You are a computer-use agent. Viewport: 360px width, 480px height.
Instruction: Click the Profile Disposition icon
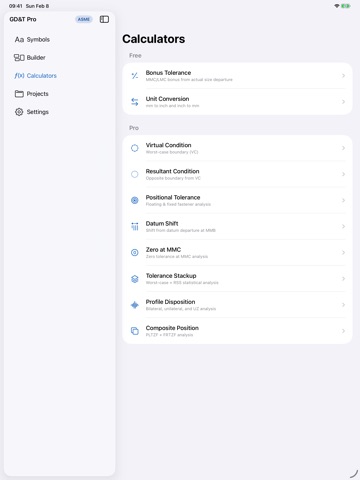click(135, 305)
